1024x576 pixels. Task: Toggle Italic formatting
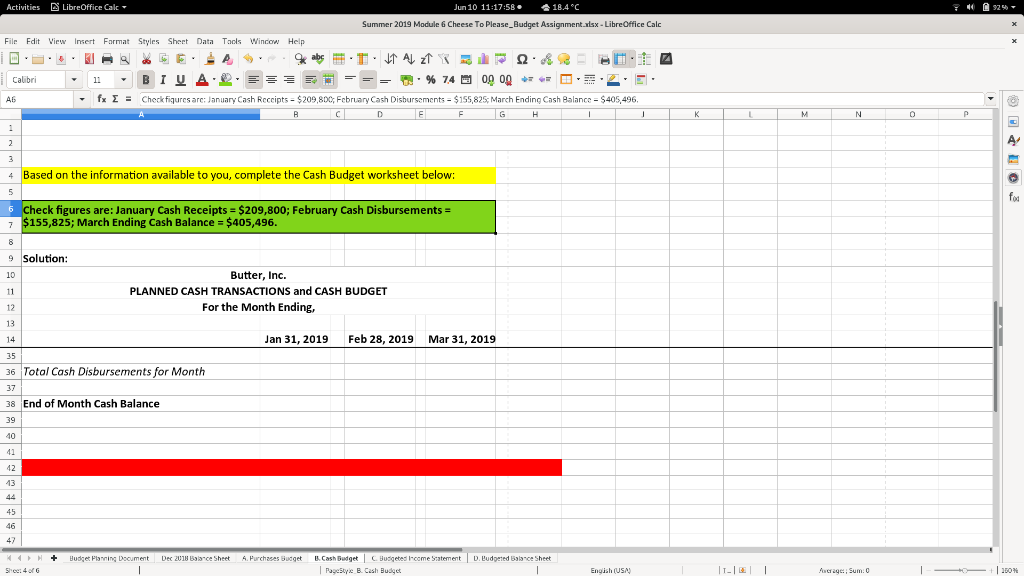163,80
